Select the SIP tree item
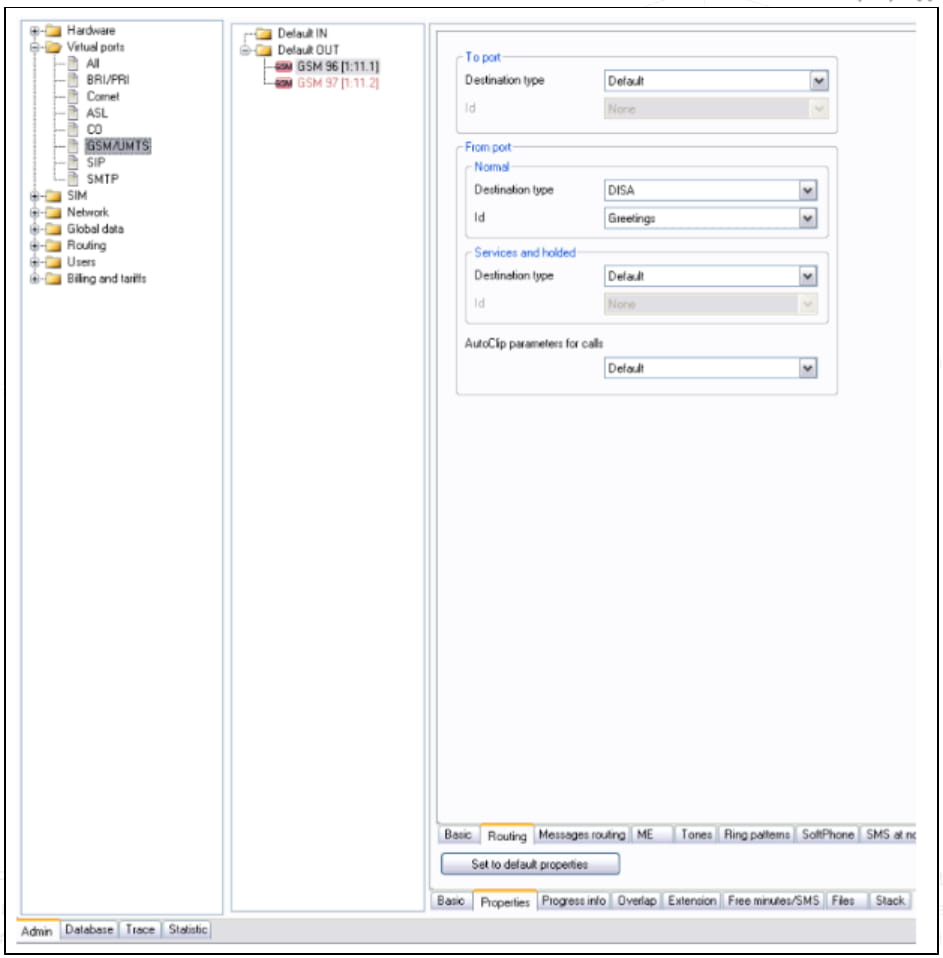943x958 pixels. (96, 163)
